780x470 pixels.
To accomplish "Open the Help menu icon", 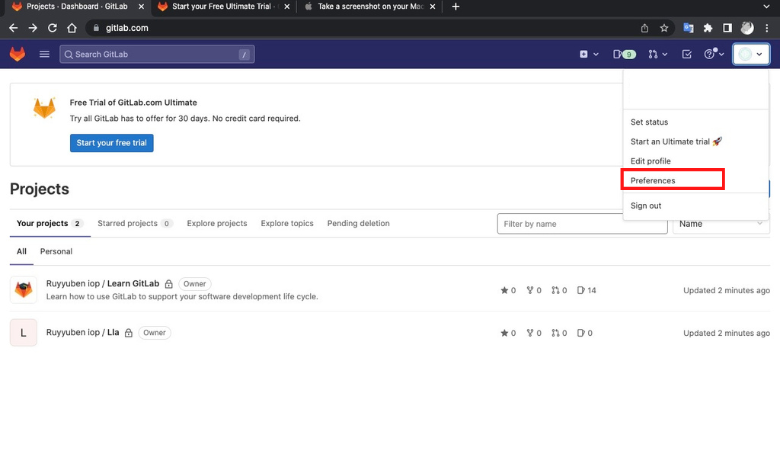I will pyautogui.click(x=713, y=54).
